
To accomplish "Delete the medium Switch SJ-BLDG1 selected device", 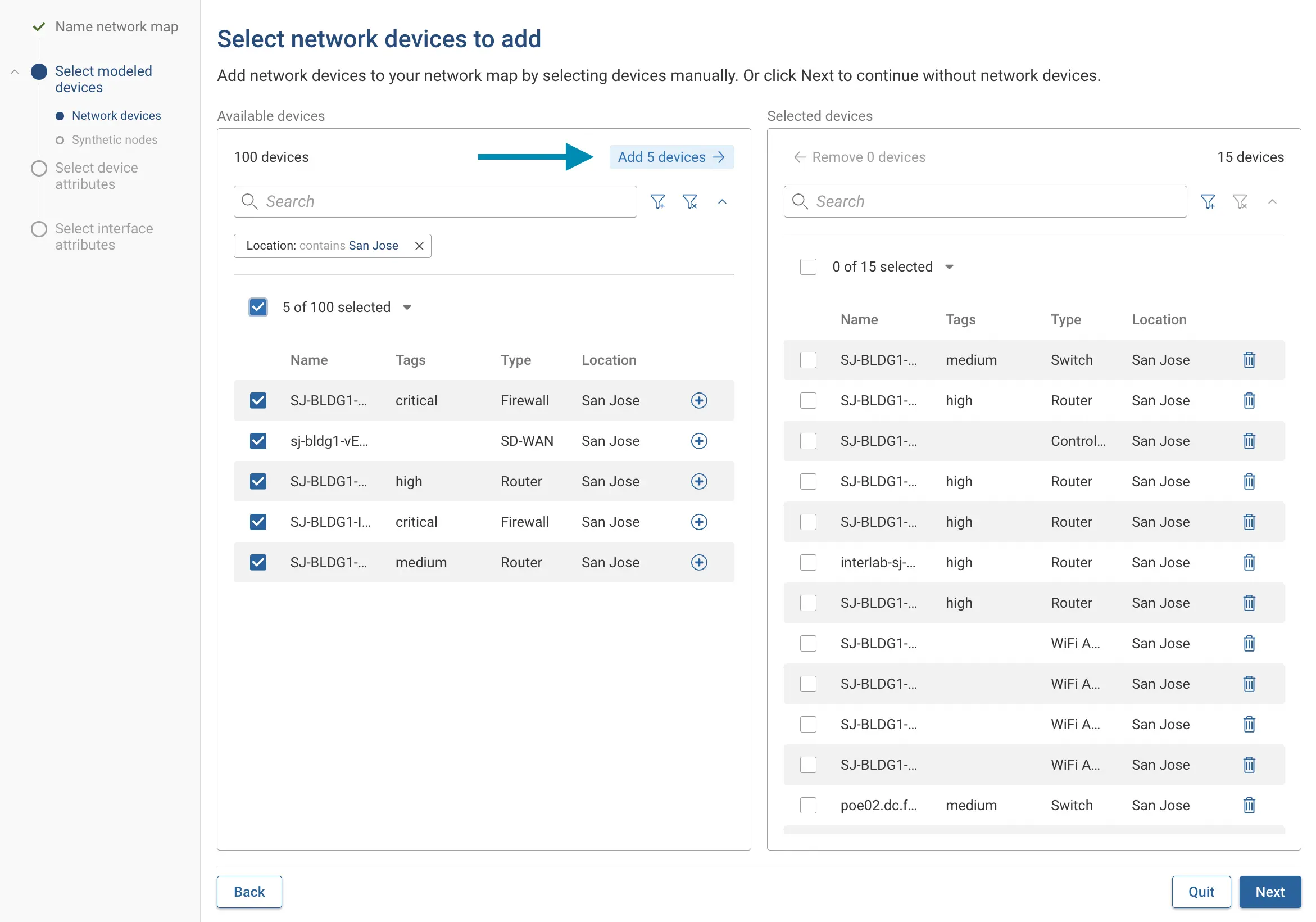I will (1249, 360).
